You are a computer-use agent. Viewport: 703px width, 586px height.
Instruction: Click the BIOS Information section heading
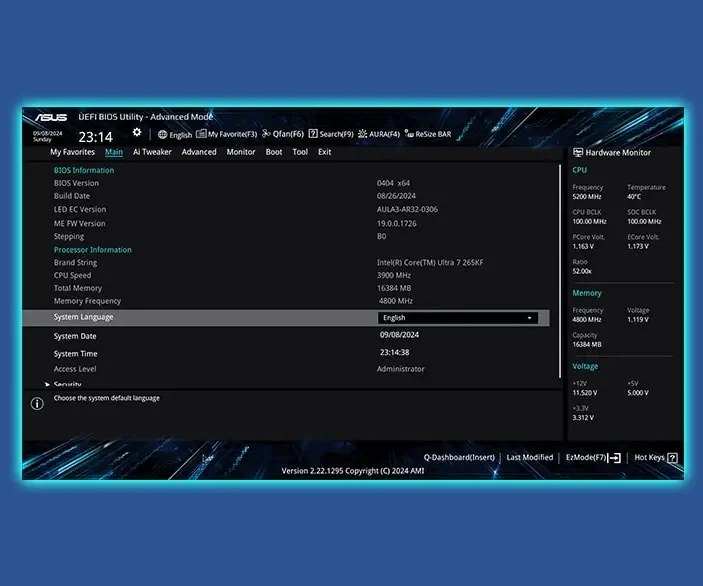[84, 170]
